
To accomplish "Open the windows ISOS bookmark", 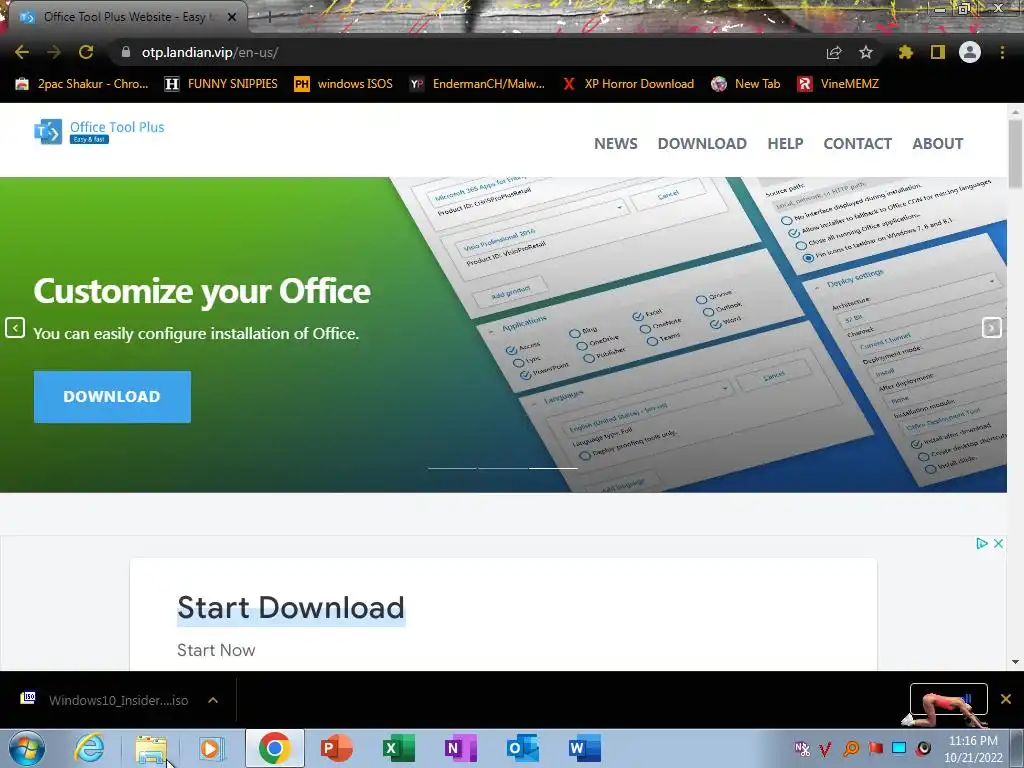I will pos(344,84).
